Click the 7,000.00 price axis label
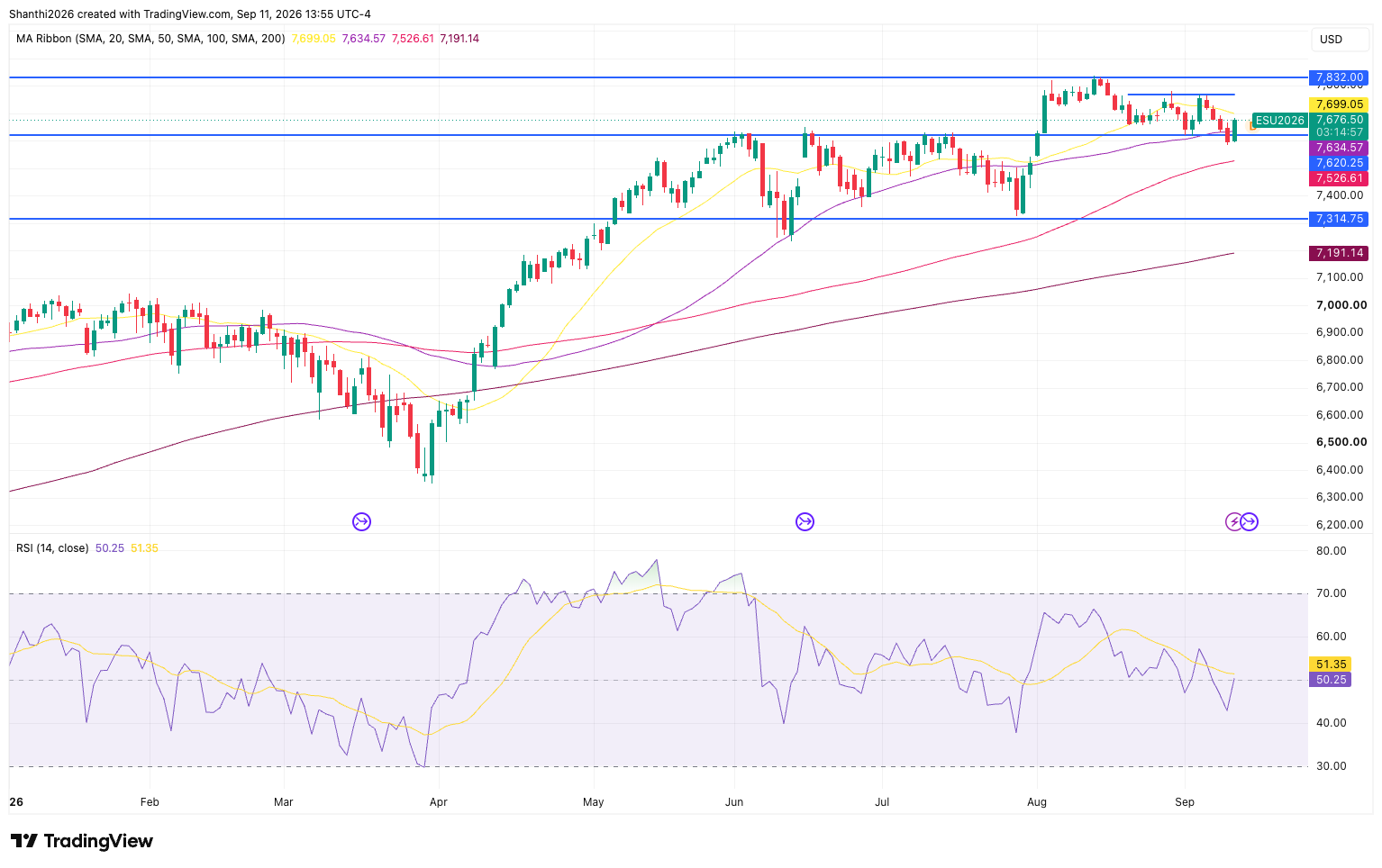1382x868 pixels. pos(1341,305)
